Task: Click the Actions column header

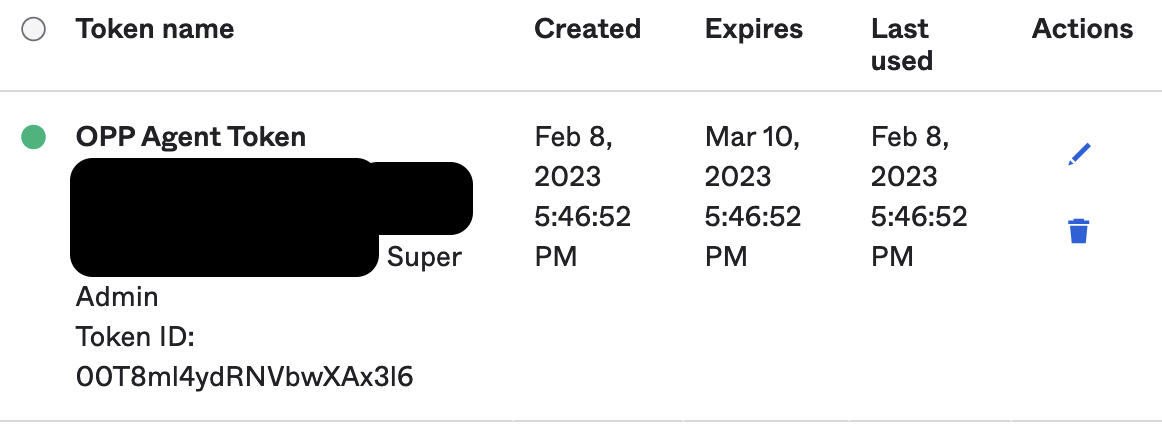Action: (x=1082, y=29)
